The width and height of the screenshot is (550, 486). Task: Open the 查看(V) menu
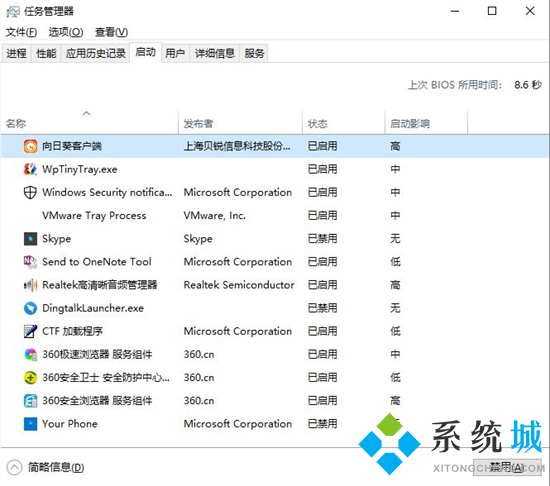111,32
